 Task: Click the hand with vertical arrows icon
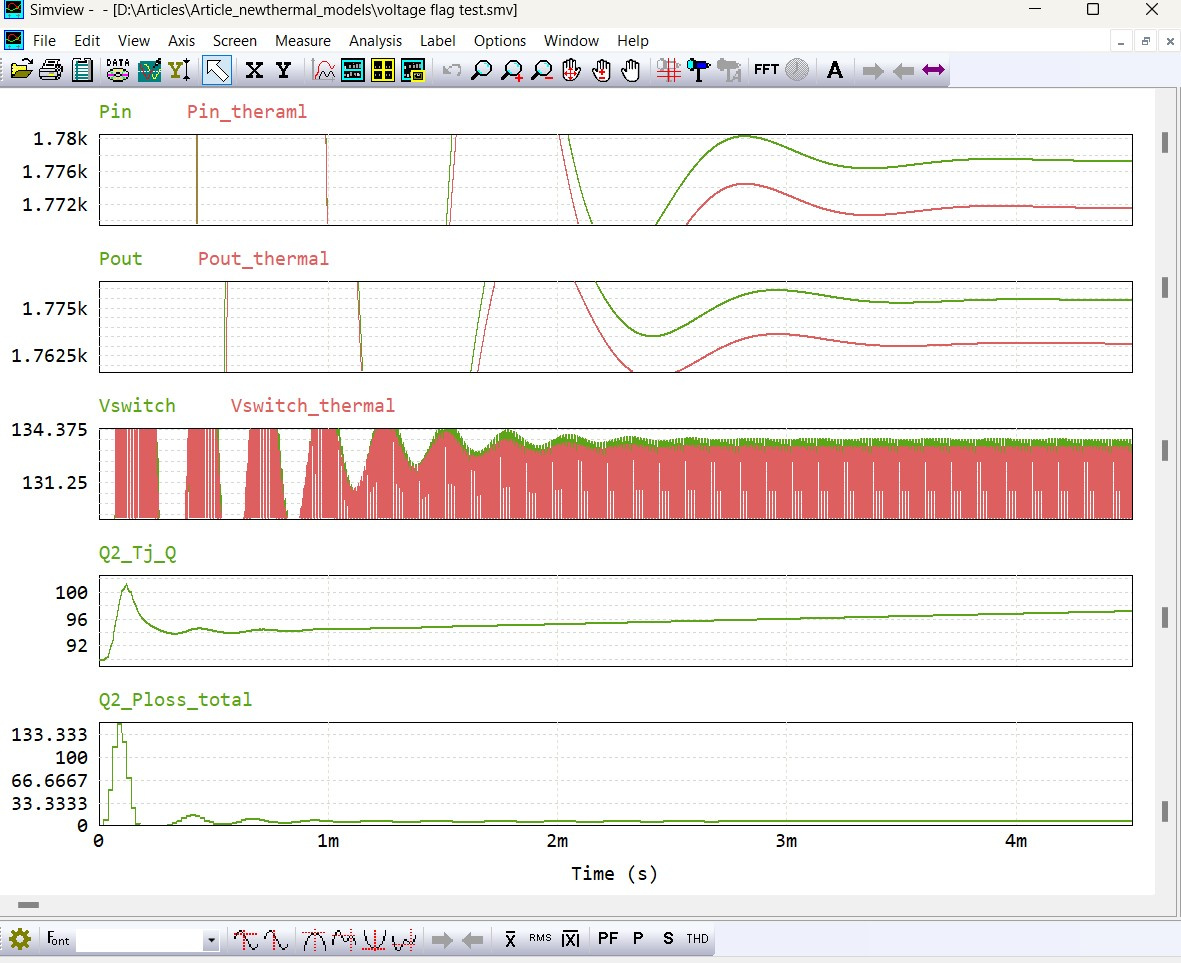(601, 70)
